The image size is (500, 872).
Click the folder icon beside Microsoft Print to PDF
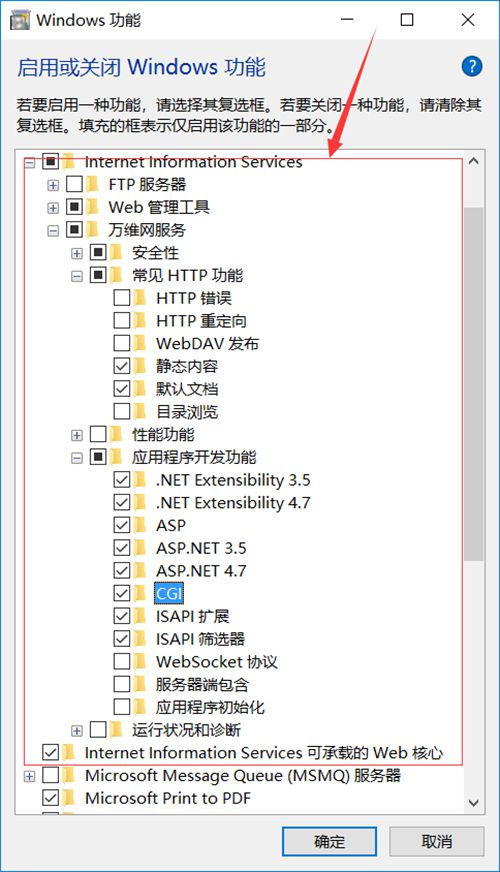tap(69, 798)
